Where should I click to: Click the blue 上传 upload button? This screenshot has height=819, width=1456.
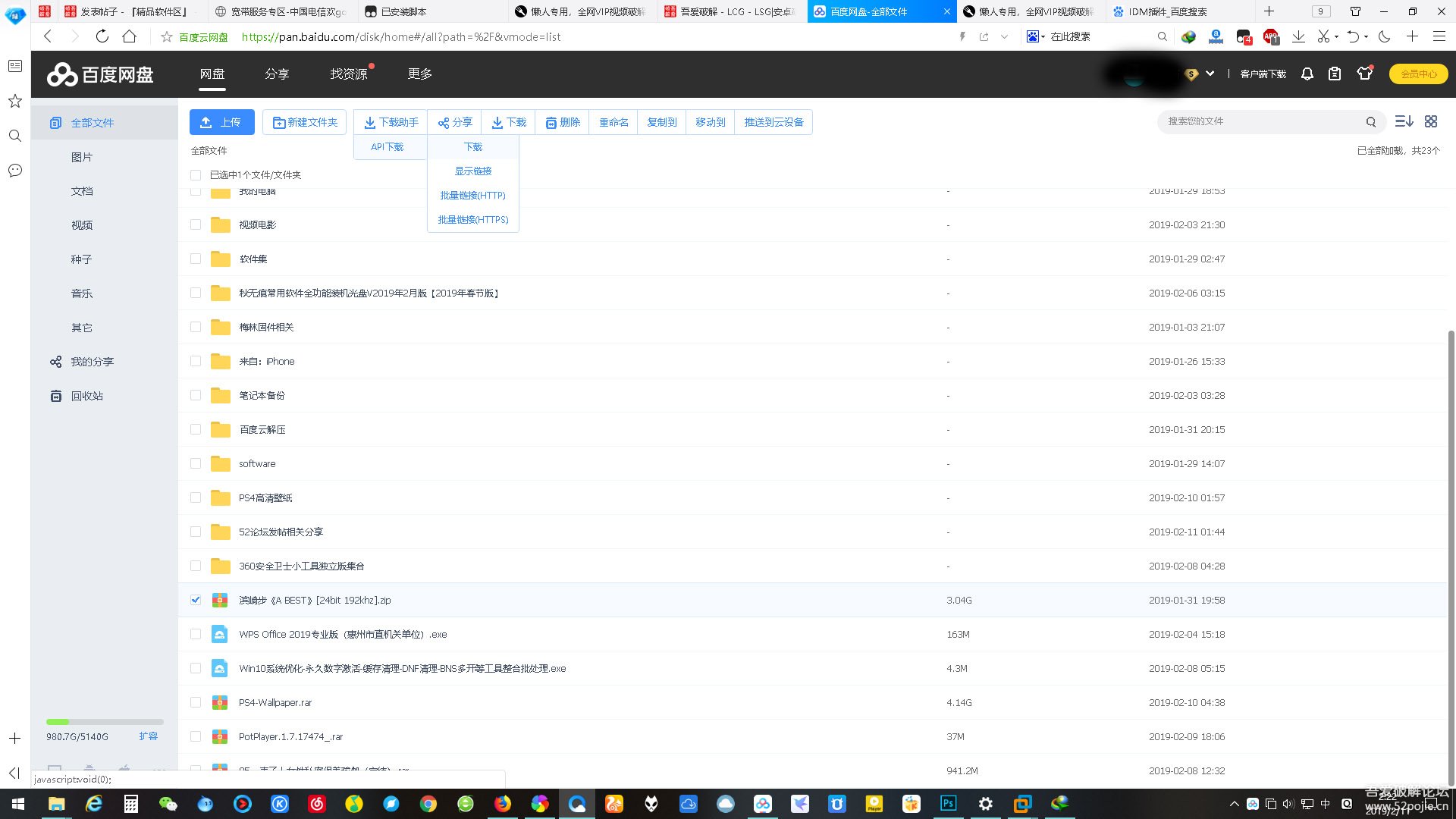pyautogui.click(x=221, y=122)
